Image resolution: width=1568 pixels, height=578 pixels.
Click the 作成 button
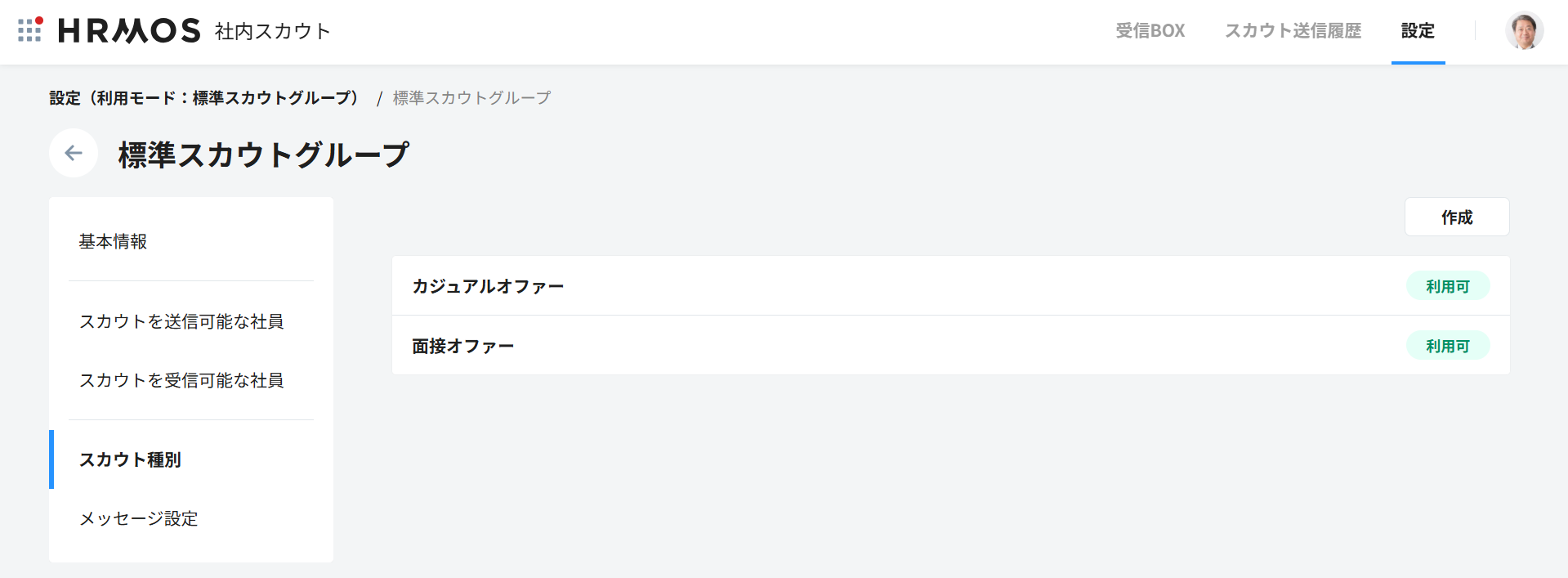1456,217
